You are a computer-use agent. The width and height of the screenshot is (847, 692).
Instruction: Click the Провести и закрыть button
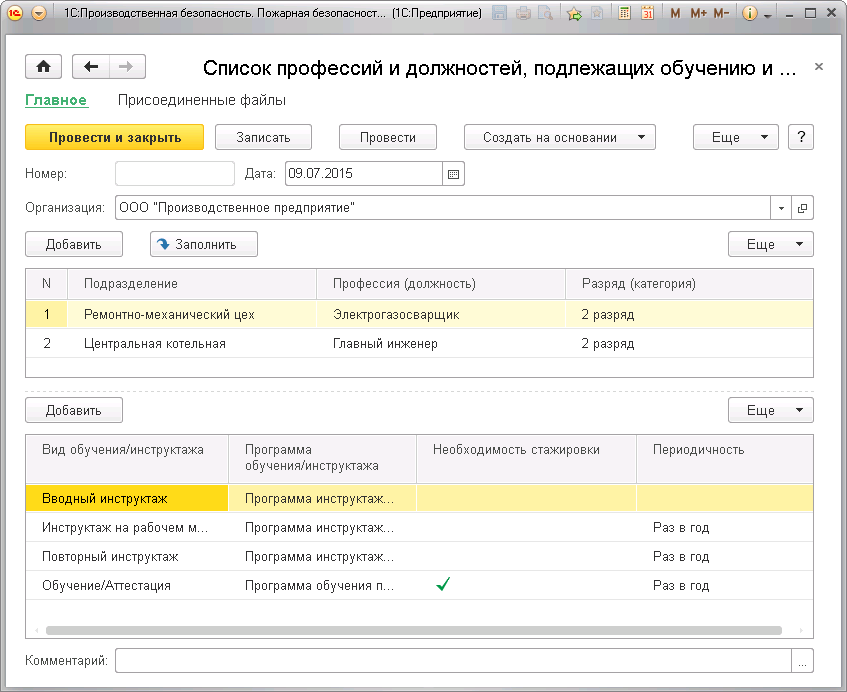coord(115,137)
